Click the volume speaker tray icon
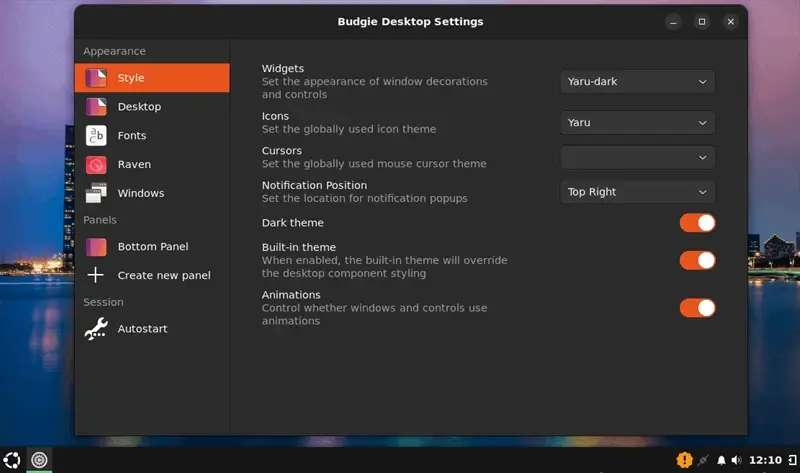This screenshot has width=800, height=473. point(736,460)
